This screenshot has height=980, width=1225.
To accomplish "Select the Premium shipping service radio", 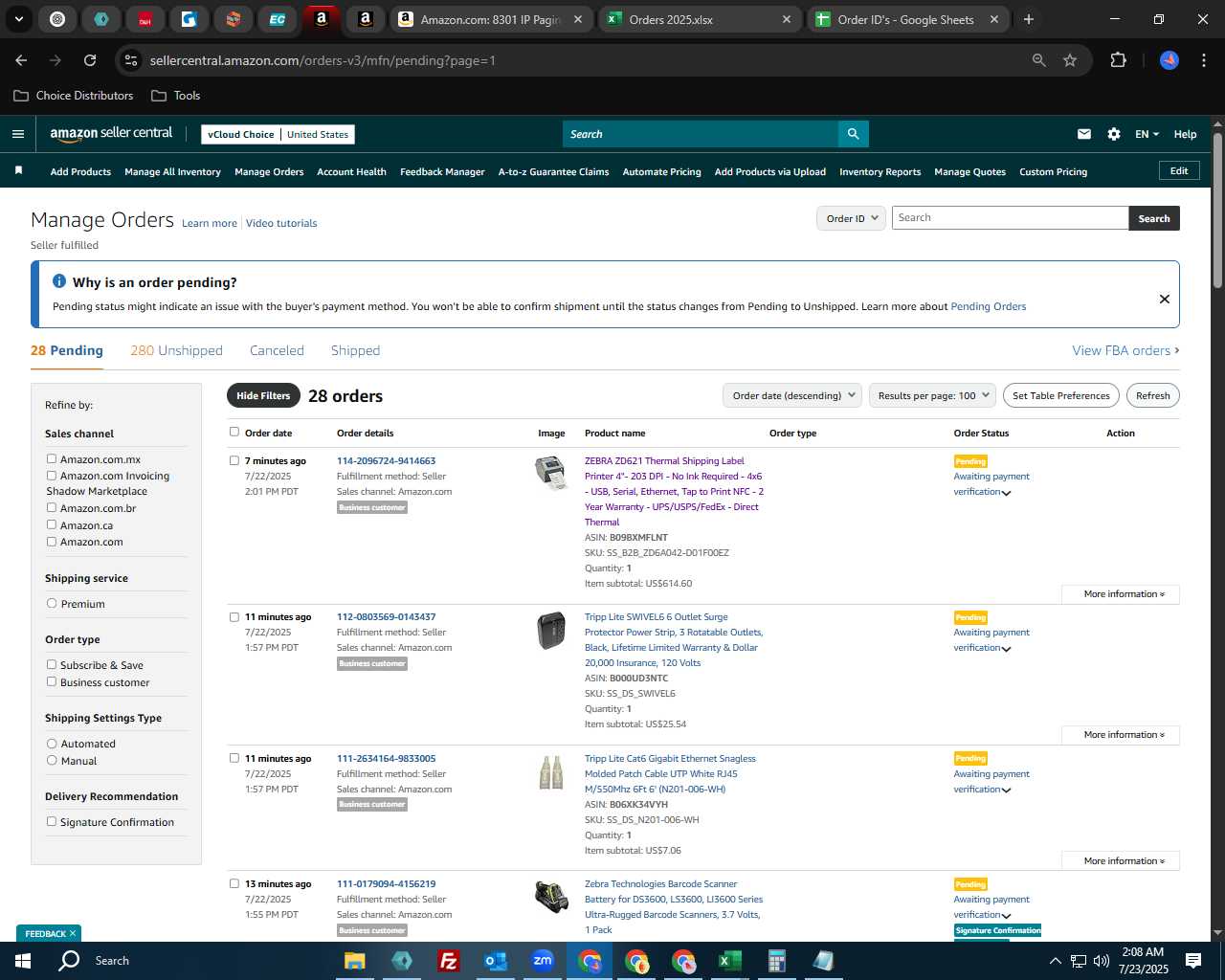I will [x=52, y=604].
